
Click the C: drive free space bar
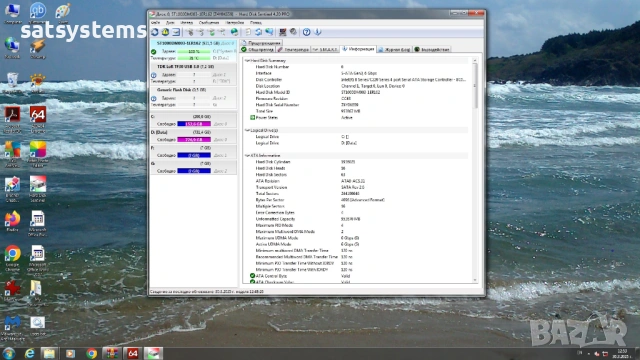click(x=194, y=124)
